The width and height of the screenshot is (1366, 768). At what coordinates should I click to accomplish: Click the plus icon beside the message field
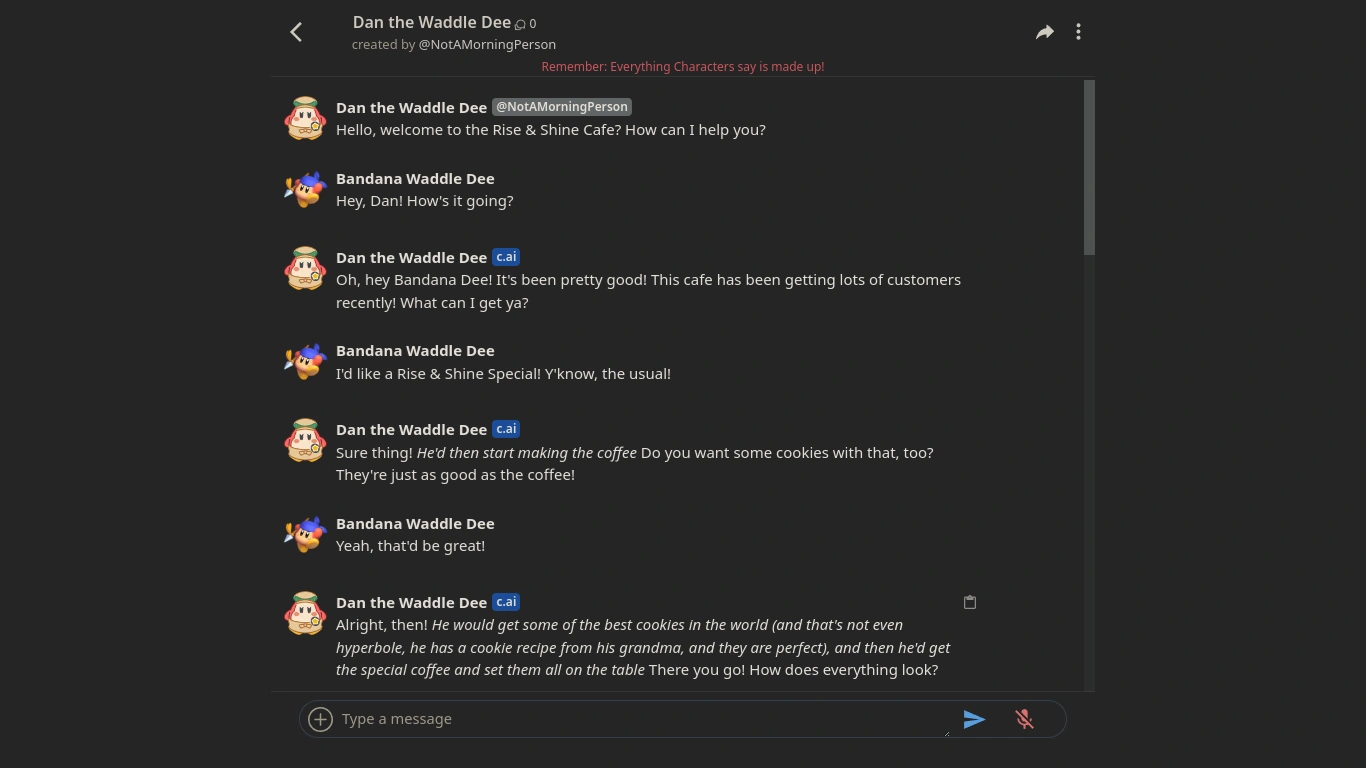click(x=320, y=719)
